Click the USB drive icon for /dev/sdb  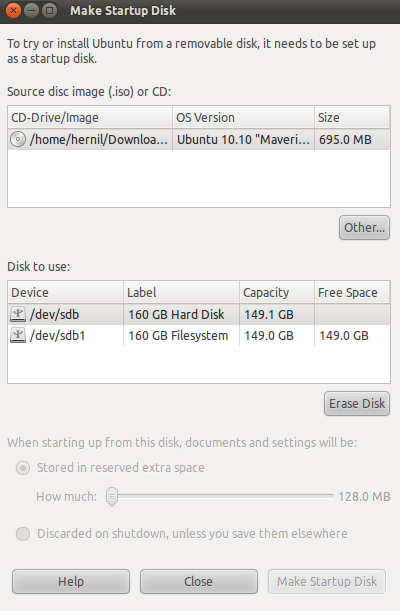[x=18, y=314]
